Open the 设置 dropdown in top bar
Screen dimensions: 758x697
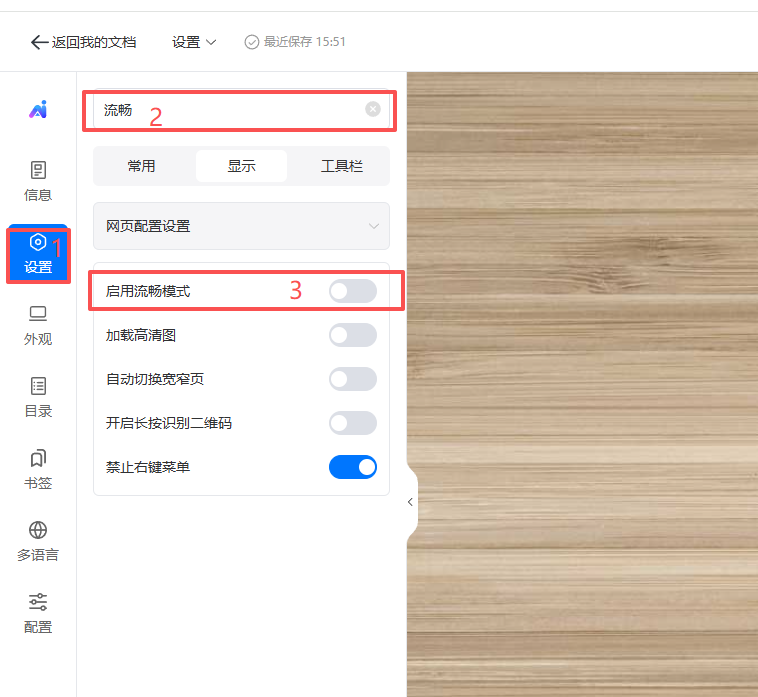(194, 42)
